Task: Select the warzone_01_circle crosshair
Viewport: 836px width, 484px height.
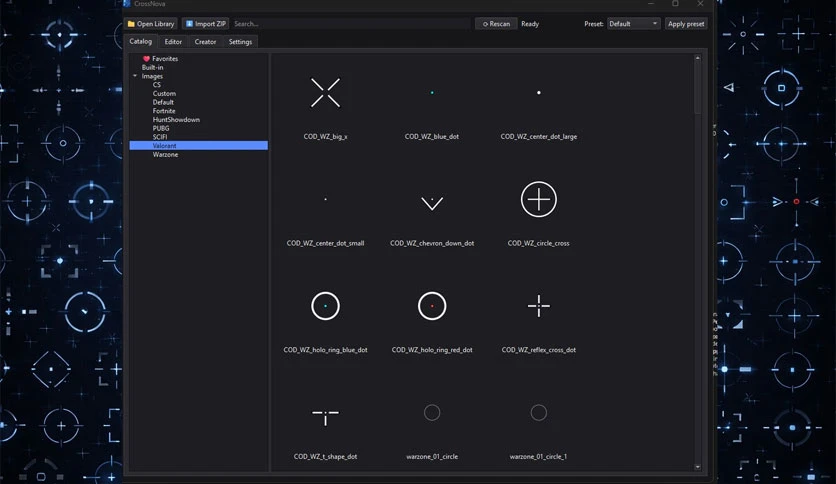Action: pyautogui.click(x=432, y=413)
